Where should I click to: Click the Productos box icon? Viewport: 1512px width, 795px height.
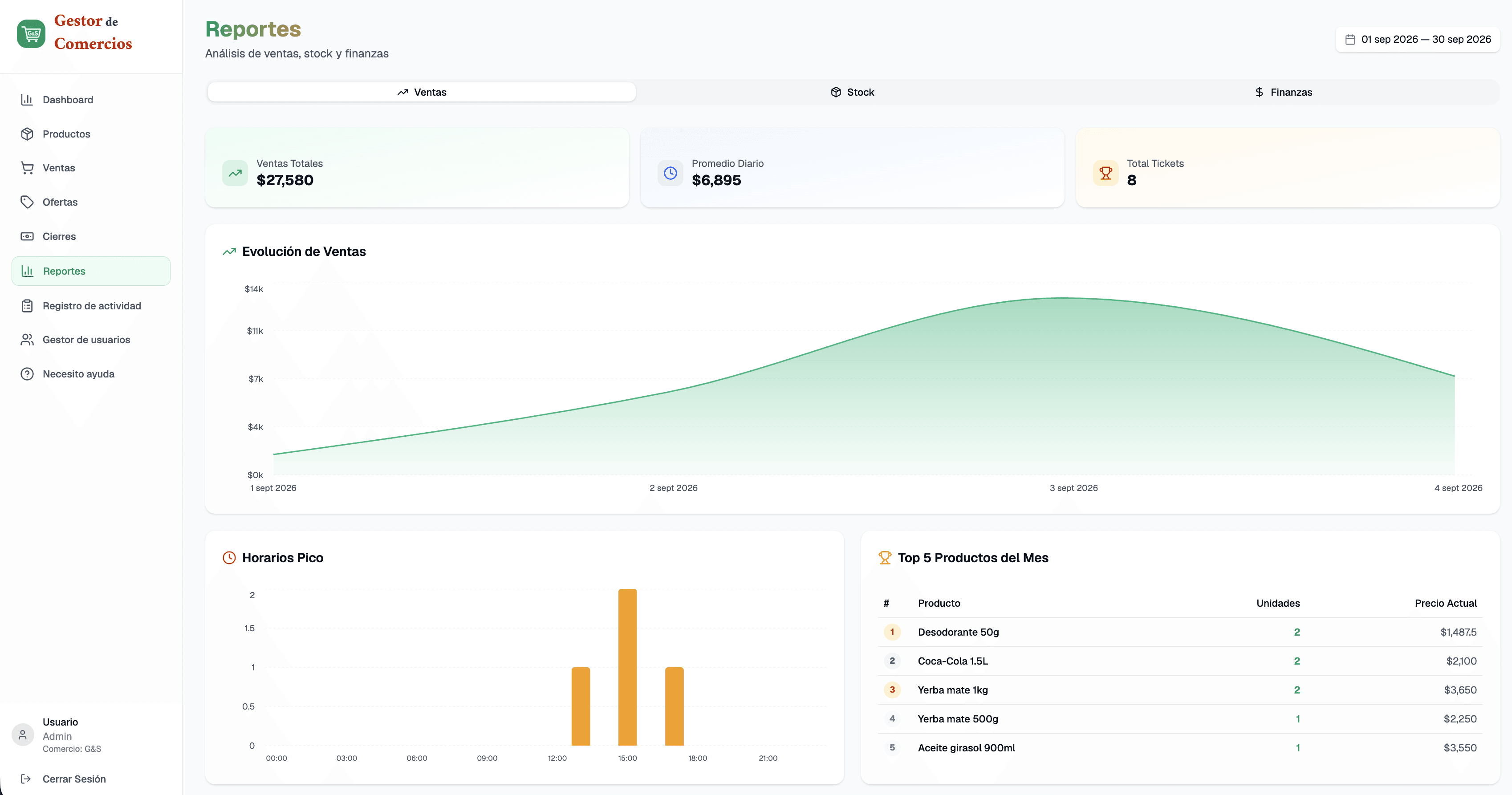pyautogui.click(x=27, y=134)
